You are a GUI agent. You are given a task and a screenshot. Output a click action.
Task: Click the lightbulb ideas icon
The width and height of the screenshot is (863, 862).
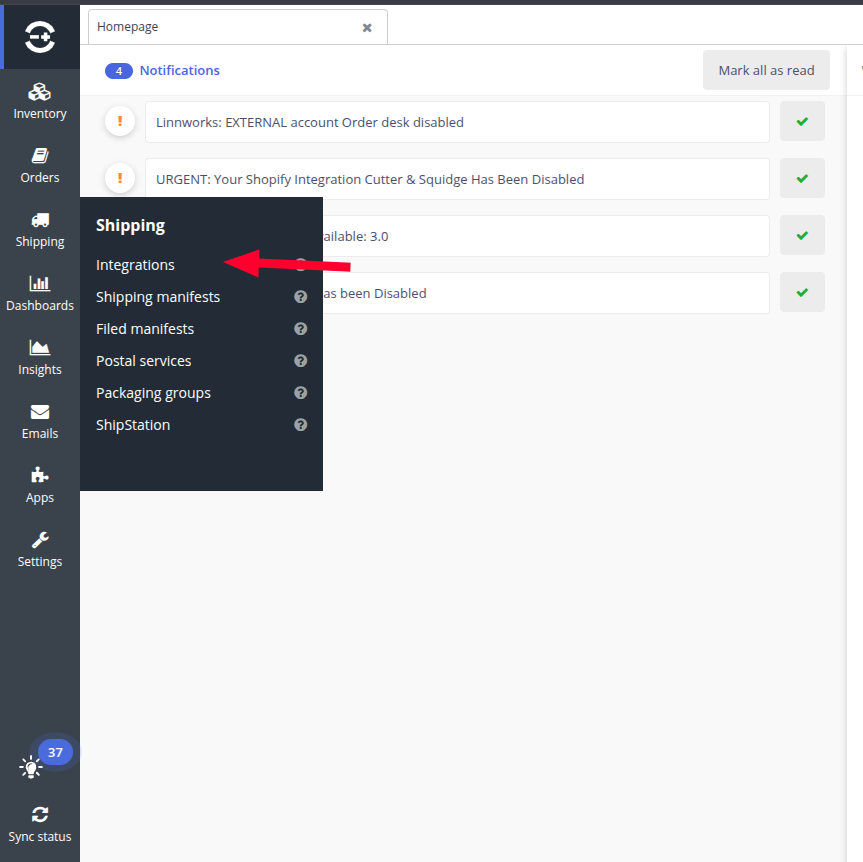click(x=30, y=767)
